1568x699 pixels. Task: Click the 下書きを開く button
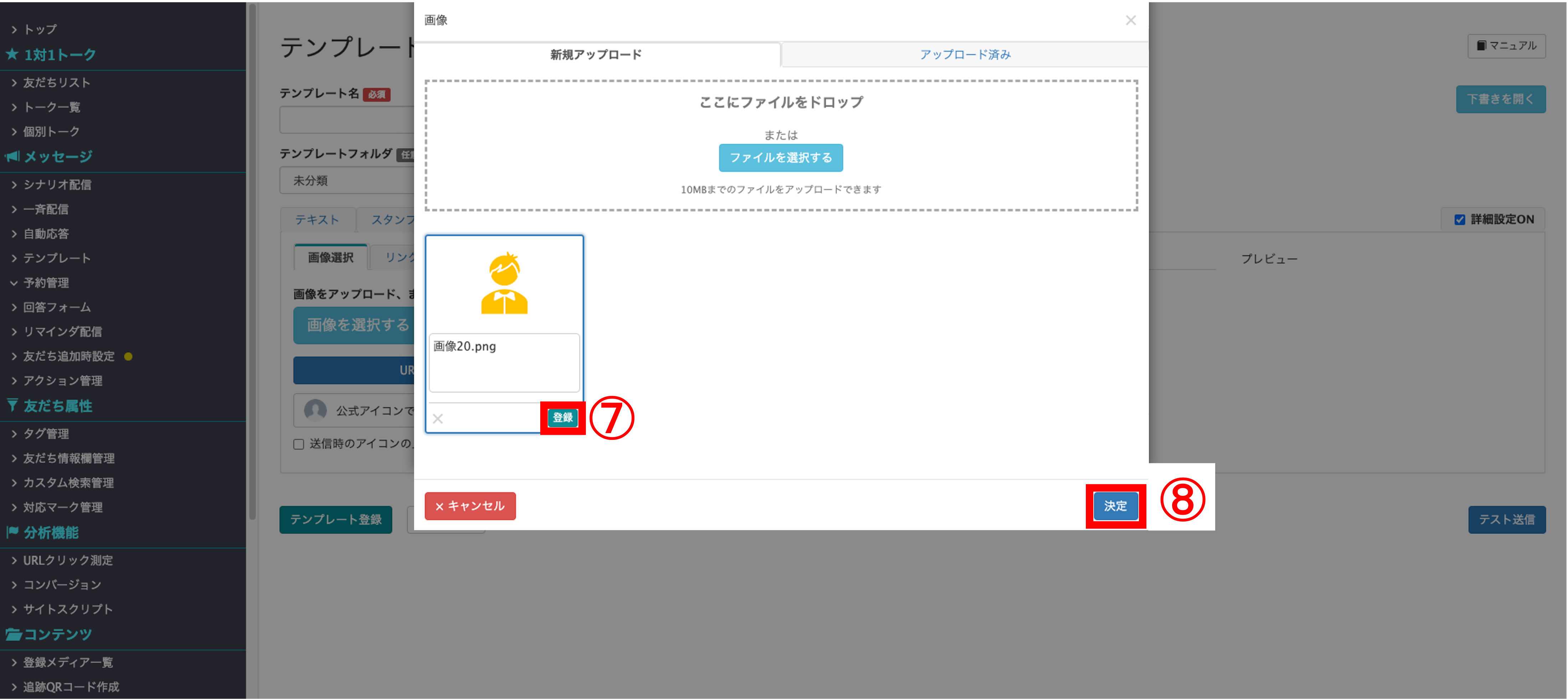(x=1500, y=99)
